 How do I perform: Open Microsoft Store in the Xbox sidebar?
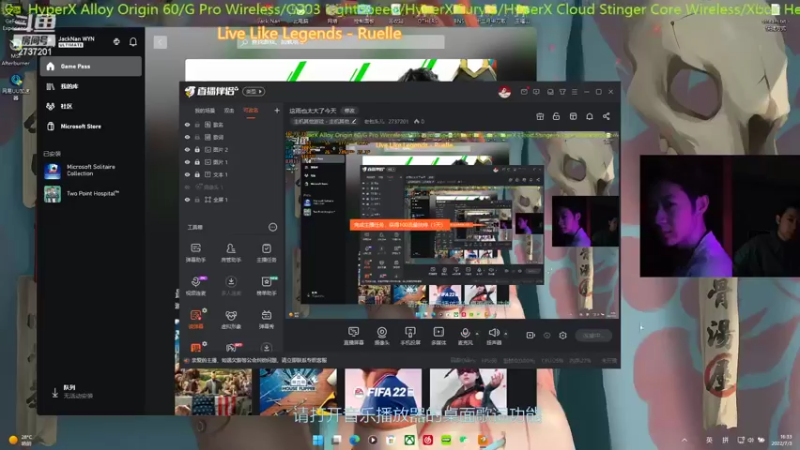click(91, 126)
